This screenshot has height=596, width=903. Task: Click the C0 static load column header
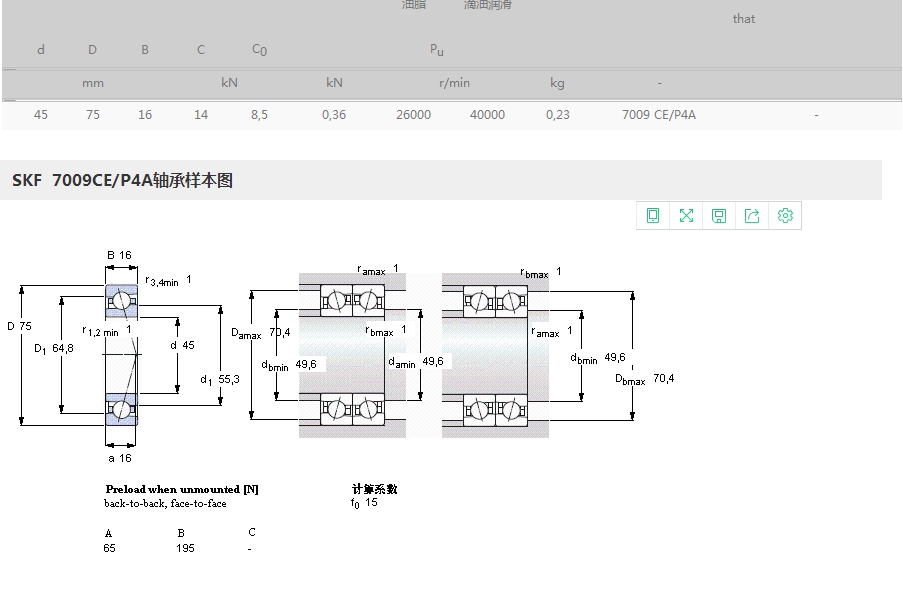[259, 50]
